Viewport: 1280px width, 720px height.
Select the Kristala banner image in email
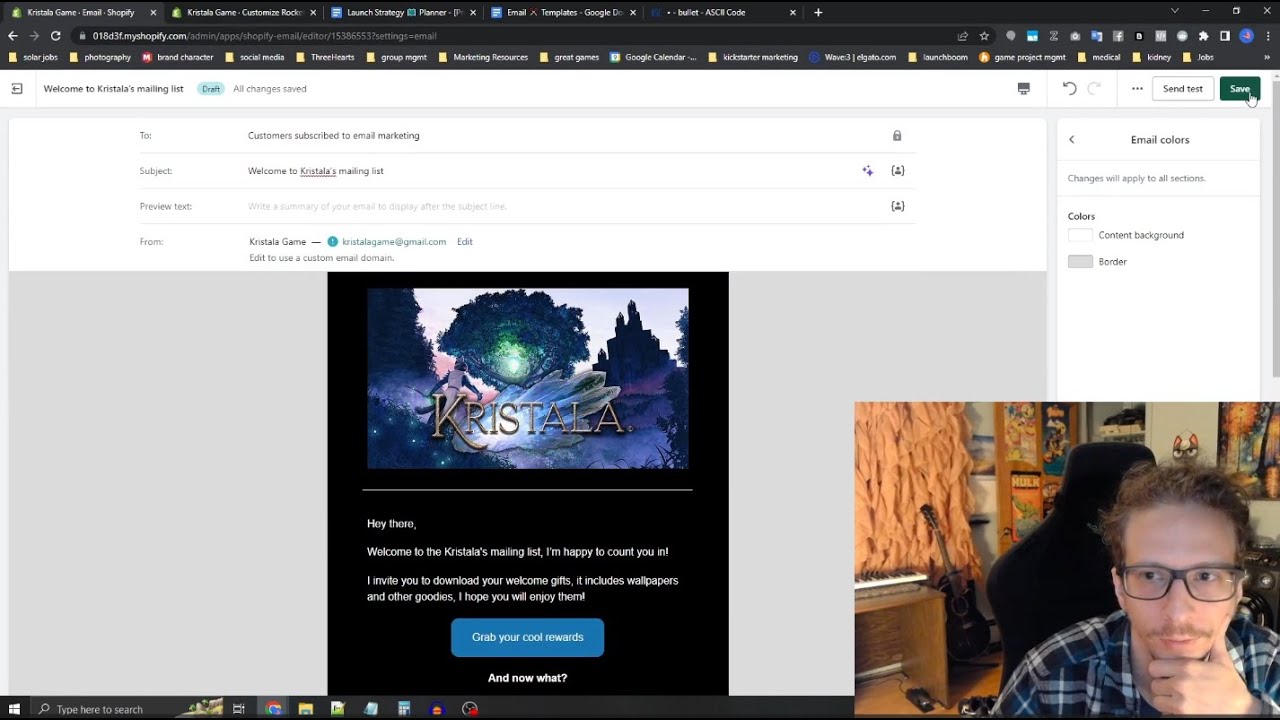527,379
